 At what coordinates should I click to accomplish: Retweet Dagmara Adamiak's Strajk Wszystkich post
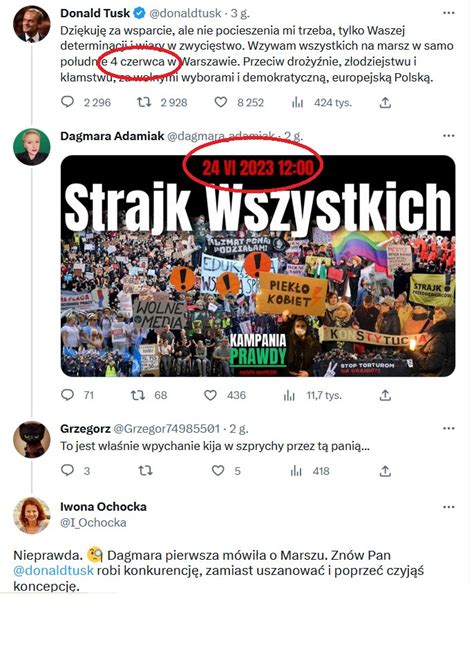pyautogui.click(x=138, y=395)
